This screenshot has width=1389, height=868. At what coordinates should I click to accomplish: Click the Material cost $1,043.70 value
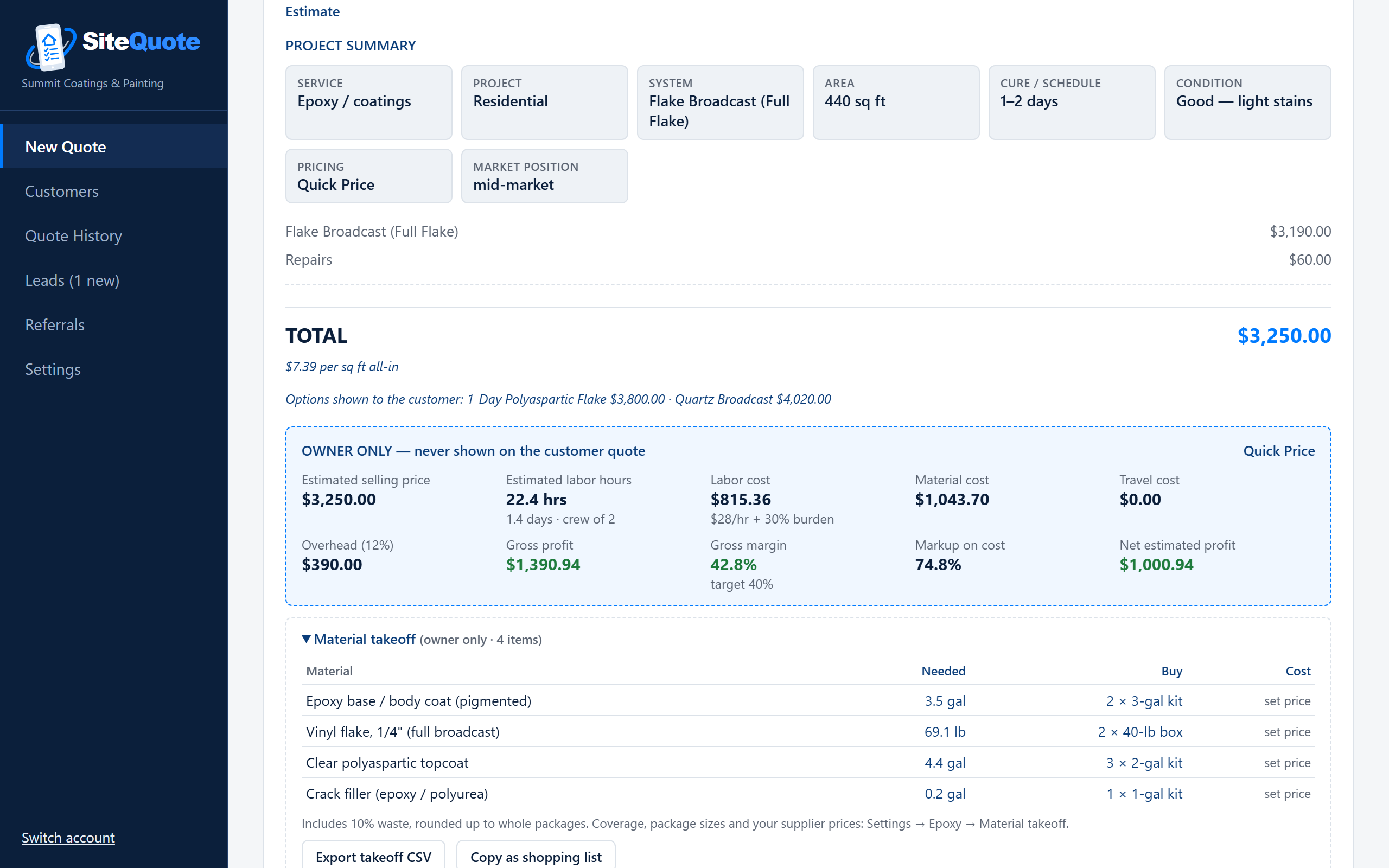(952, 499)
